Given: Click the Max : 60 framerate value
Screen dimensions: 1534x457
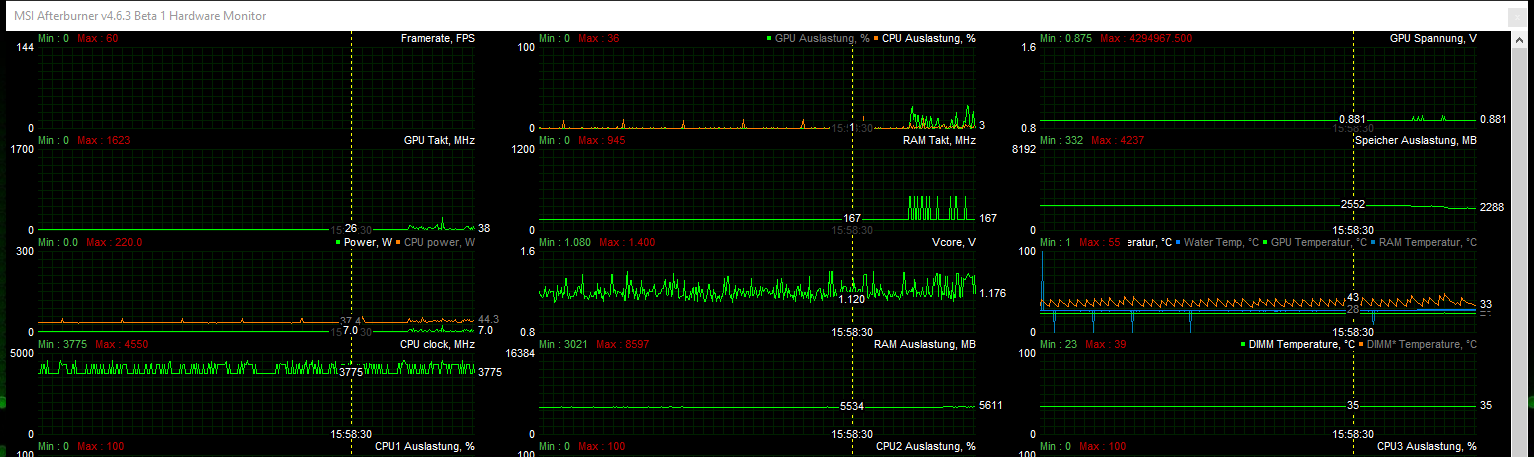Looking at the screenshot, I should [97, 38].
